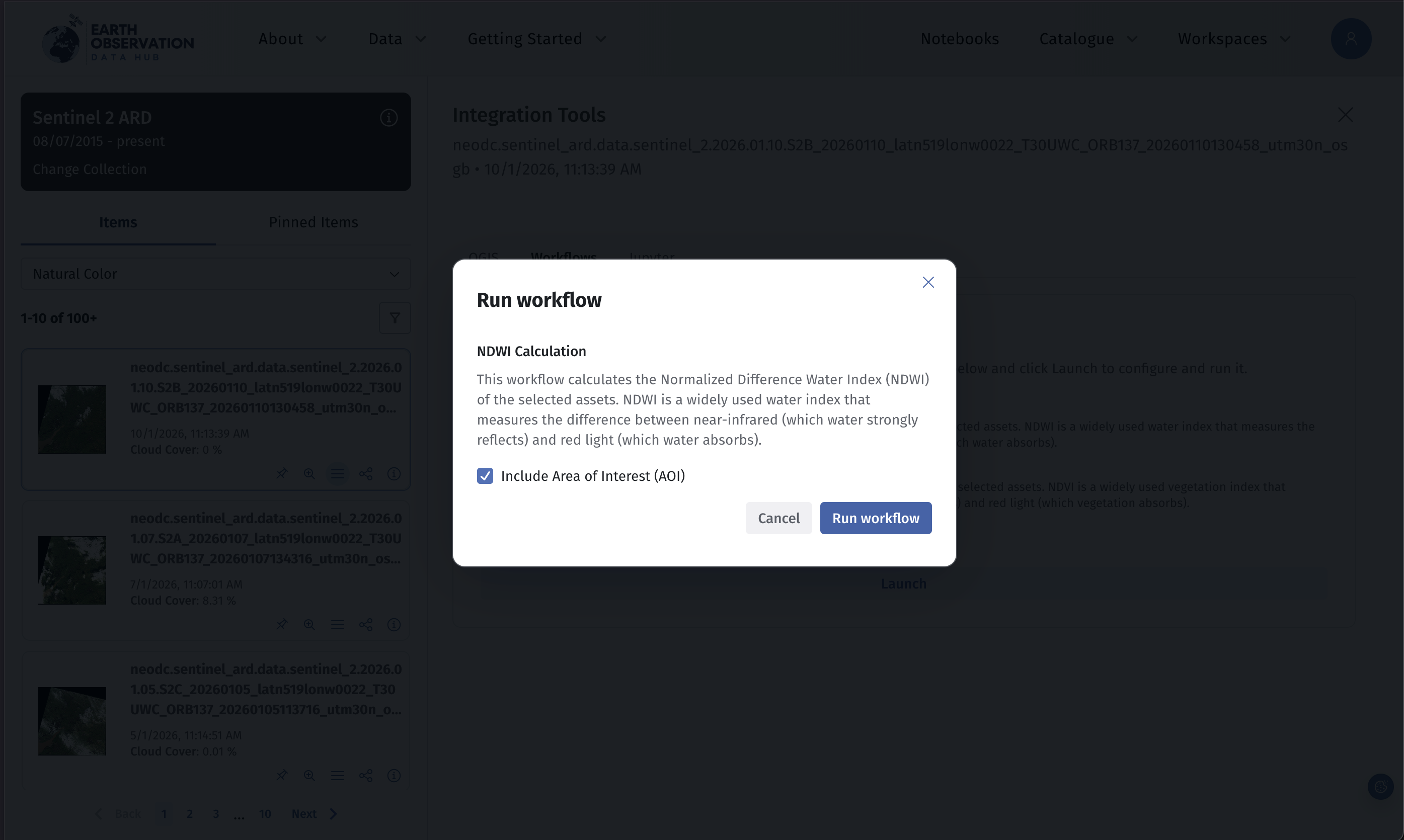The height and width of the screenshot is (840, 1404).
Task: Open integration tools for second S2A item
Action: (337, 625)
